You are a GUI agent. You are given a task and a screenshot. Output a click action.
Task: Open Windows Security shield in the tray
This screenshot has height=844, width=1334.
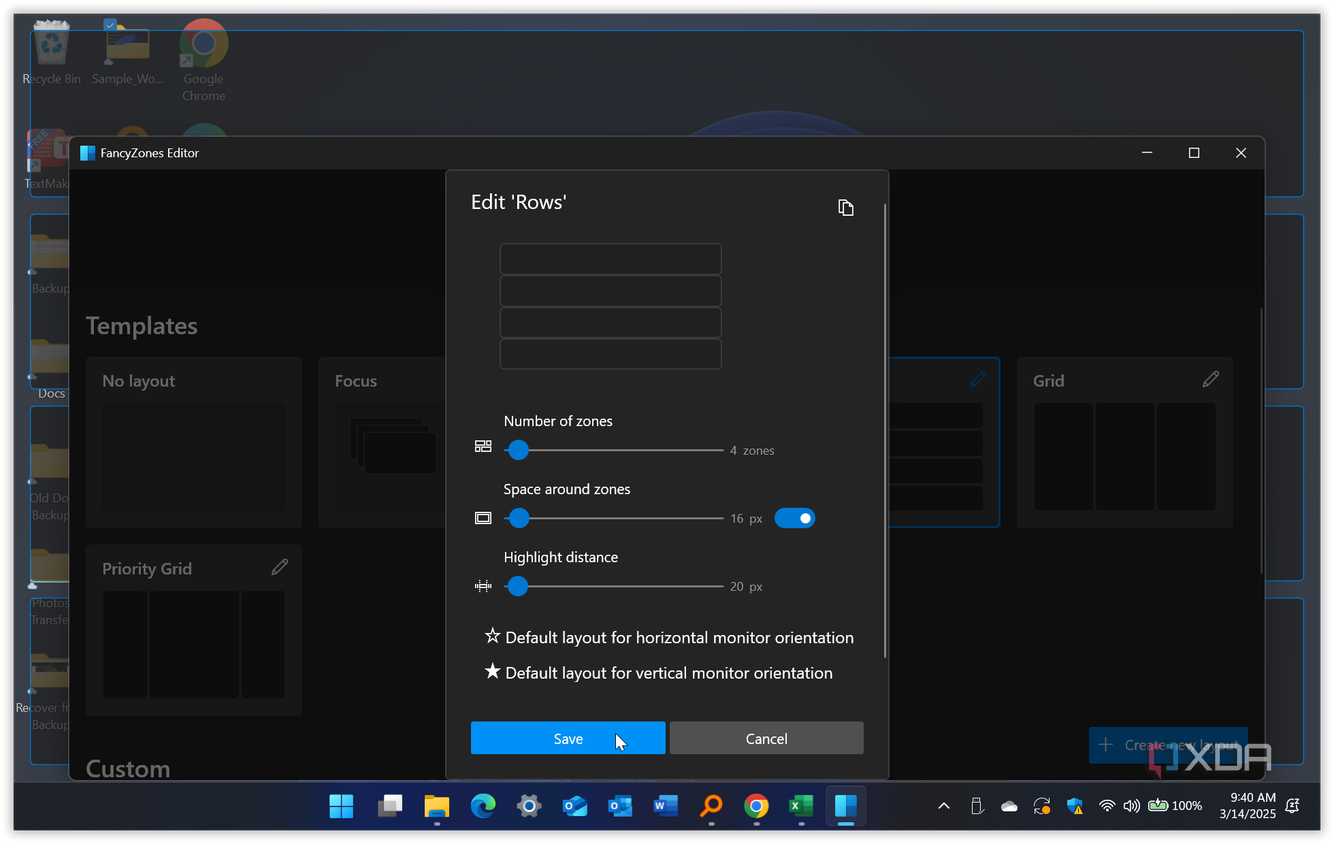tap(1075, 806)
